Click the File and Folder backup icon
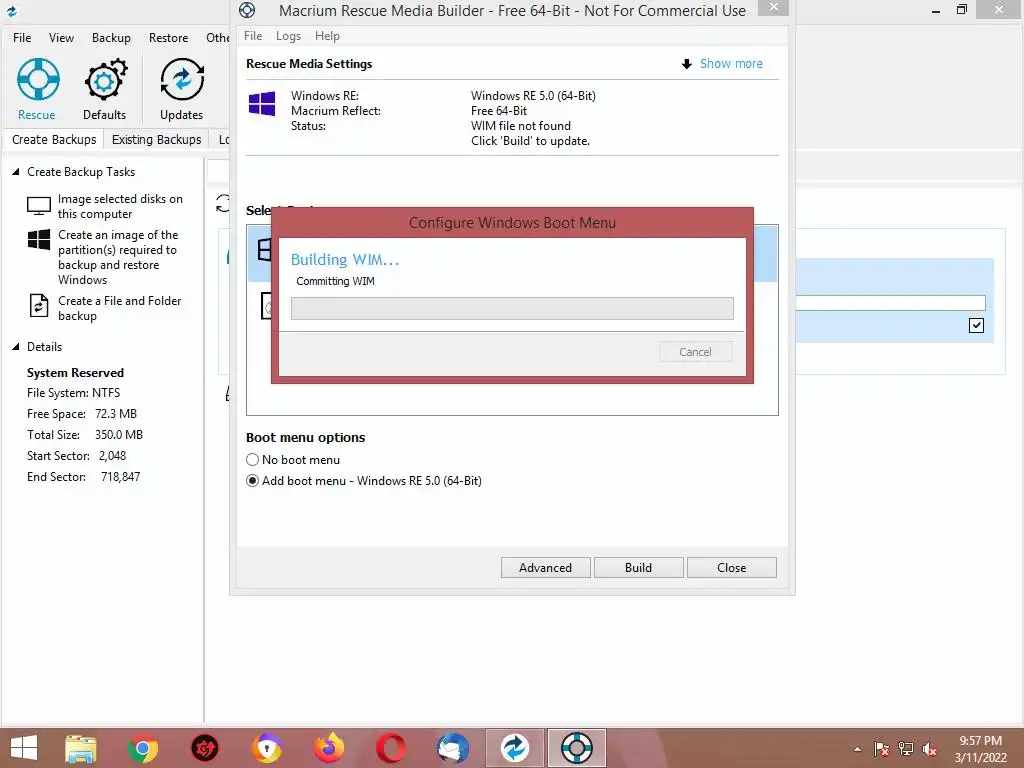Viewport: 1024px width, 768px height. (39, 306)
